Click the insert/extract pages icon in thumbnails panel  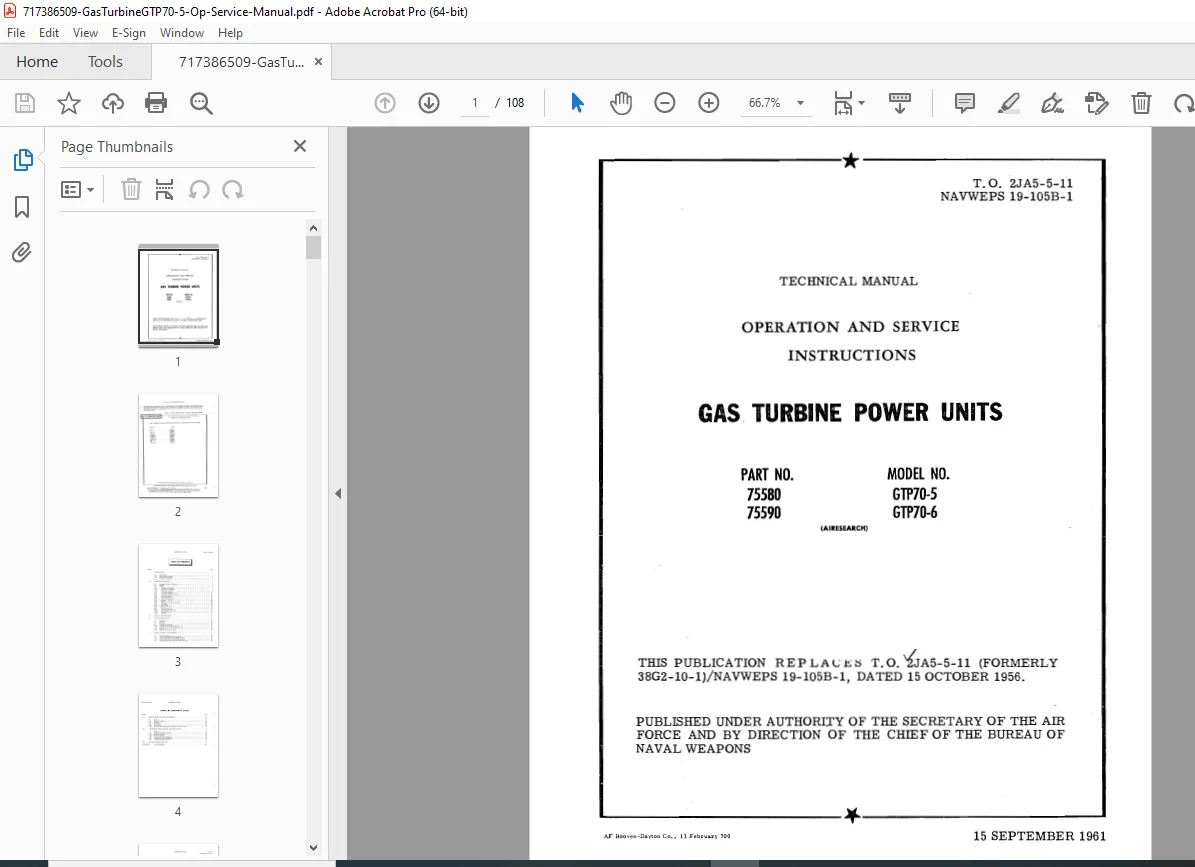click(165, 189)
